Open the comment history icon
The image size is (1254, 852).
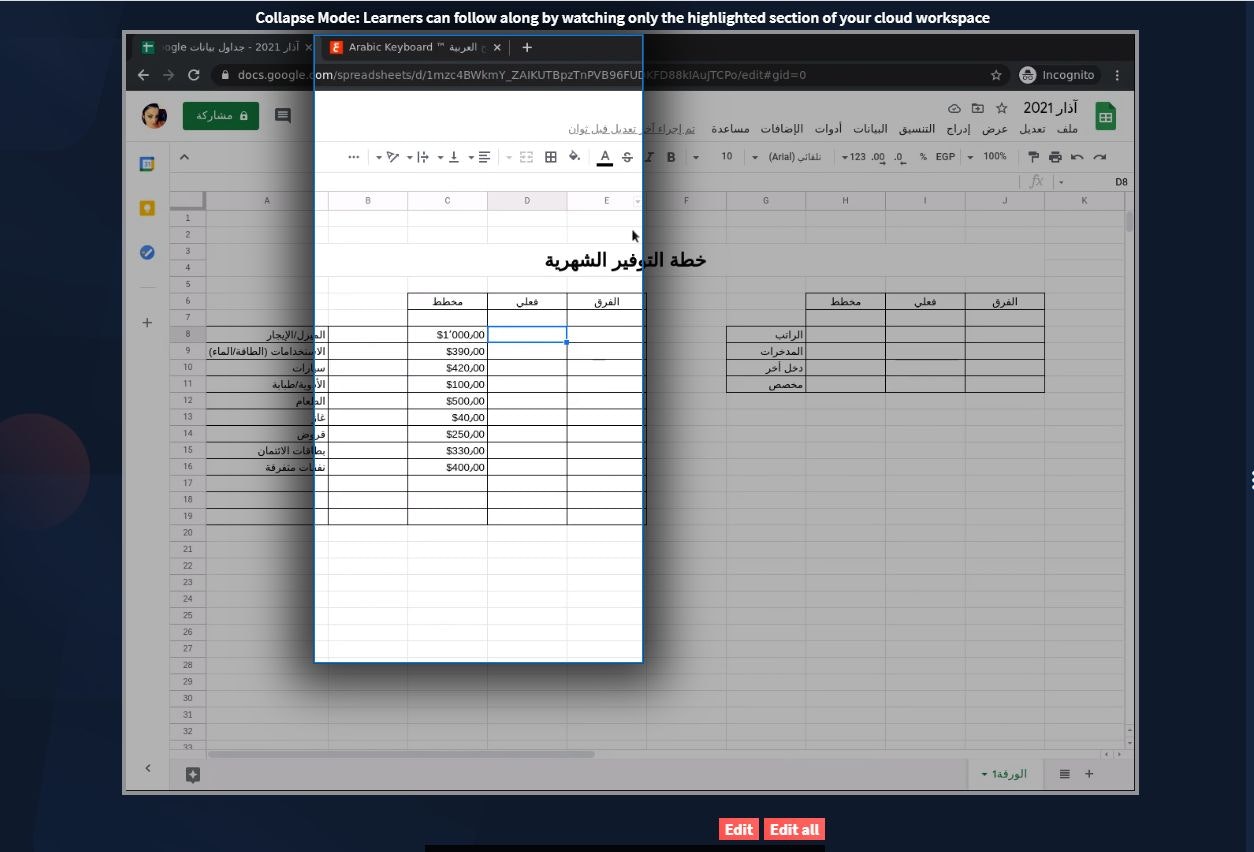tap(283, 116)
